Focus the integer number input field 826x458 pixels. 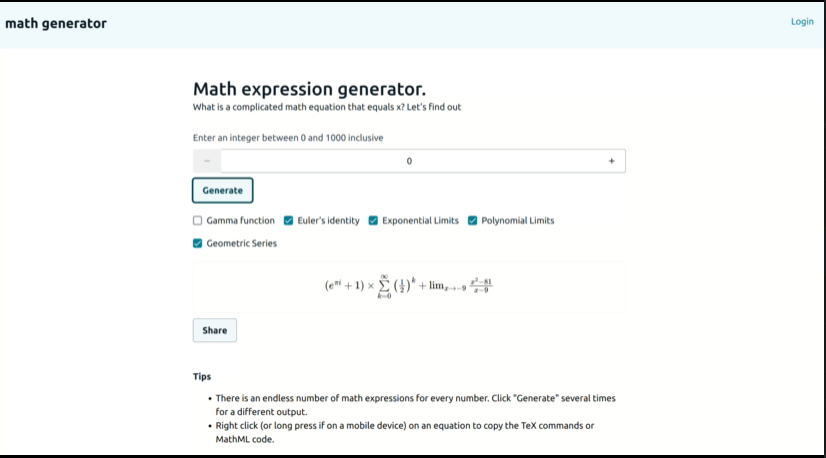[408, 161]
